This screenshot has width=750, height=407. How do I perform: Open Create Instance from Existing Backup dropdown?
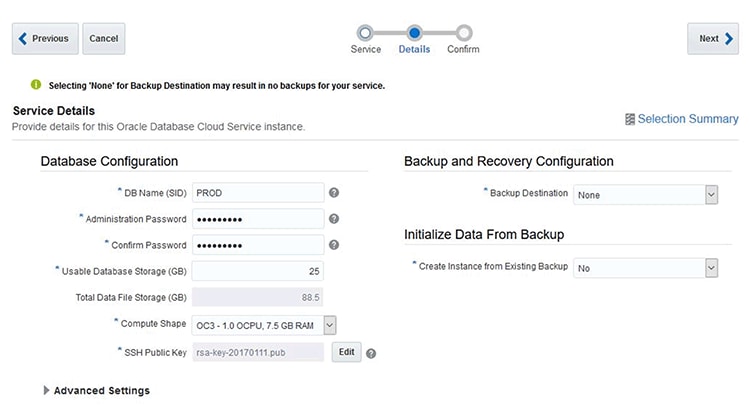[711, 268]
